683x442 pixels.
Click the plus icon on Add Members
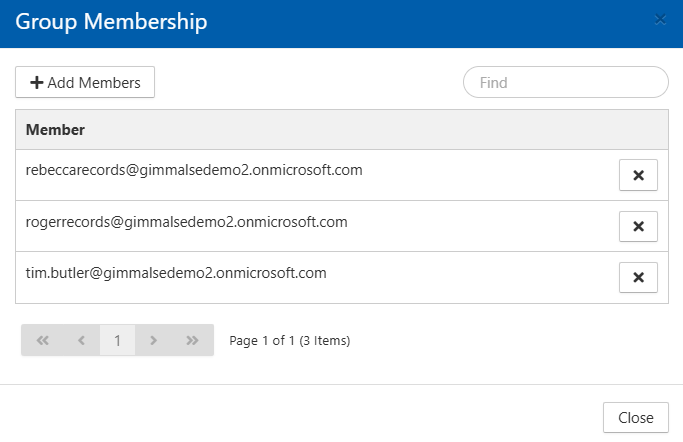coord(37,83)
